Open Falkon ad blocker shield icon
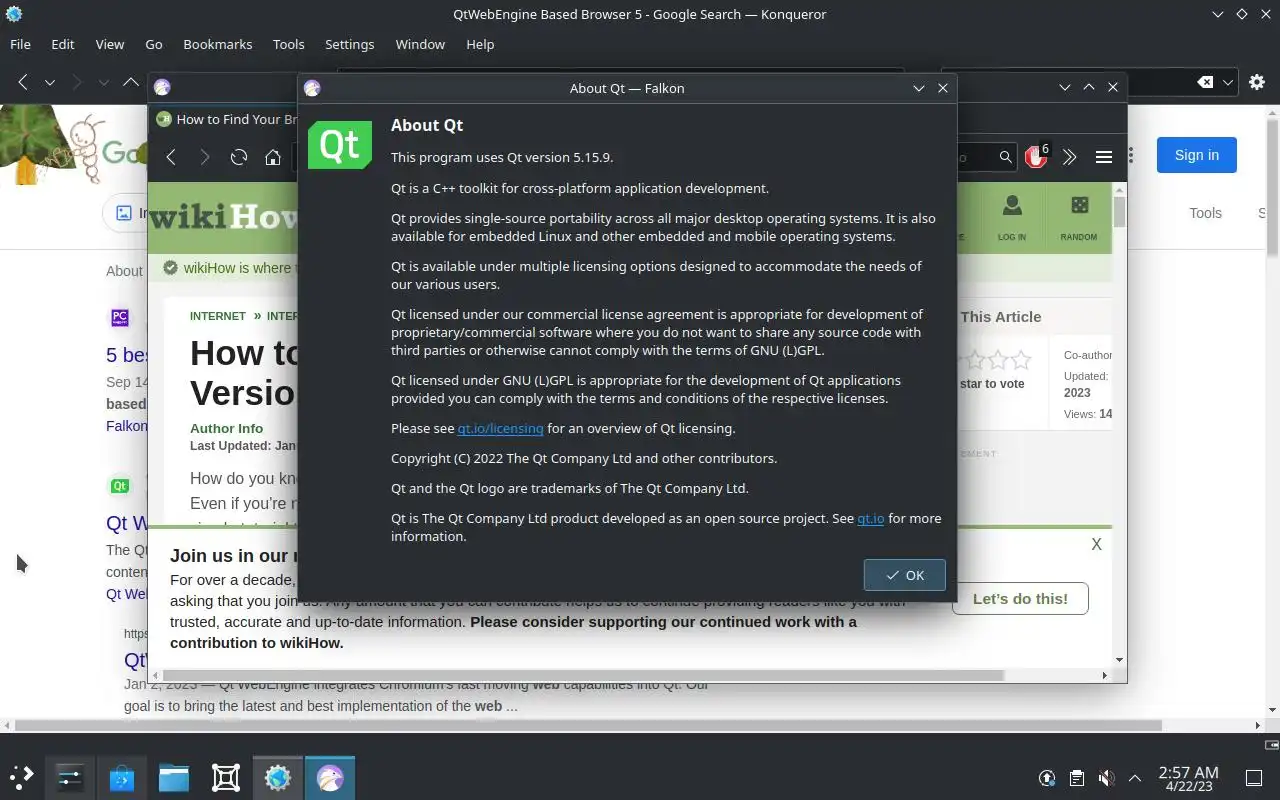Screen dimensions: 1280x800 click(1037, 156)
